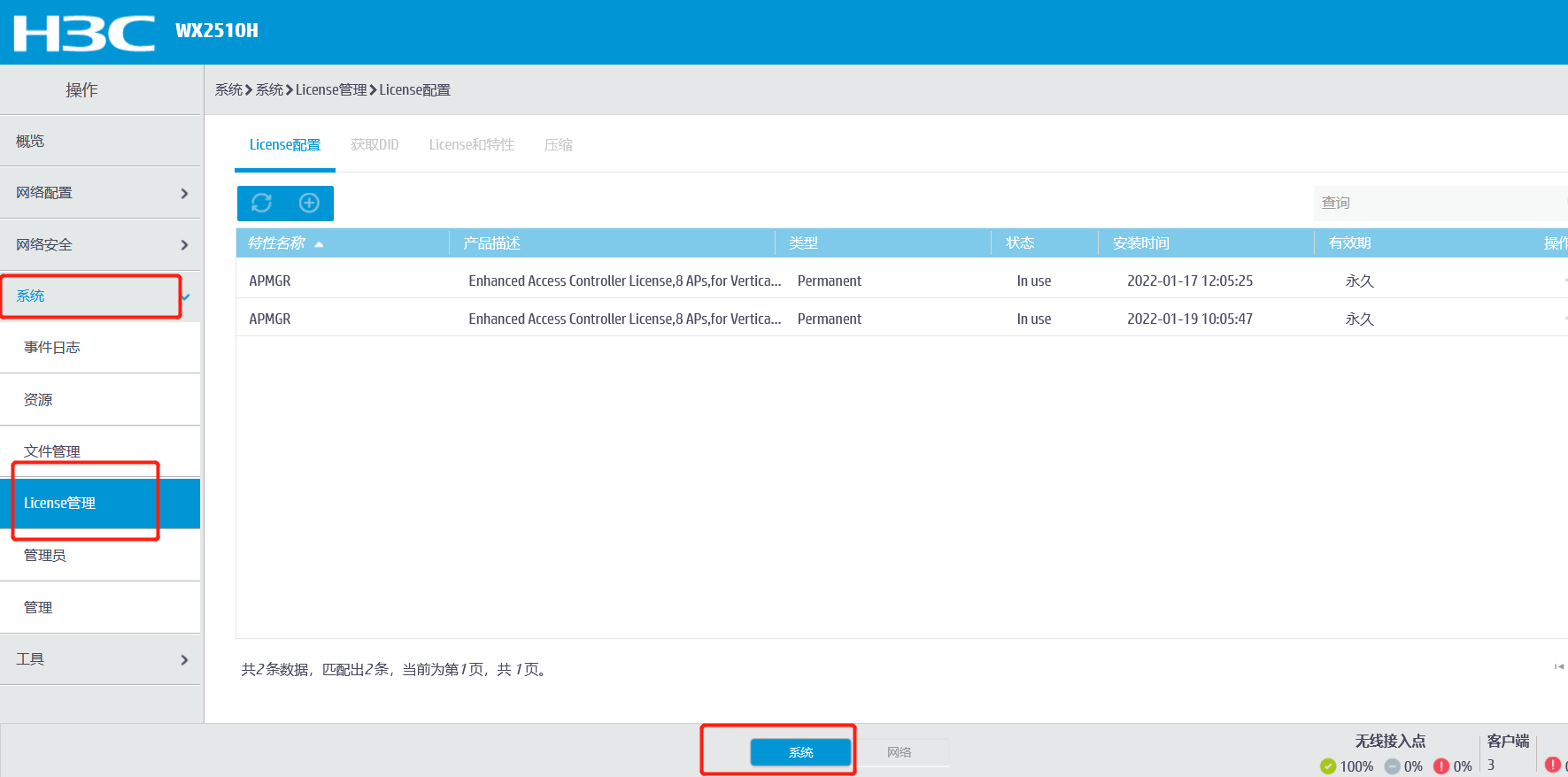The width and height of the screenshot is (1568, 777).
Task: Click APMGR in the 2022-01-17 row
Action: [x=270, y=281]
